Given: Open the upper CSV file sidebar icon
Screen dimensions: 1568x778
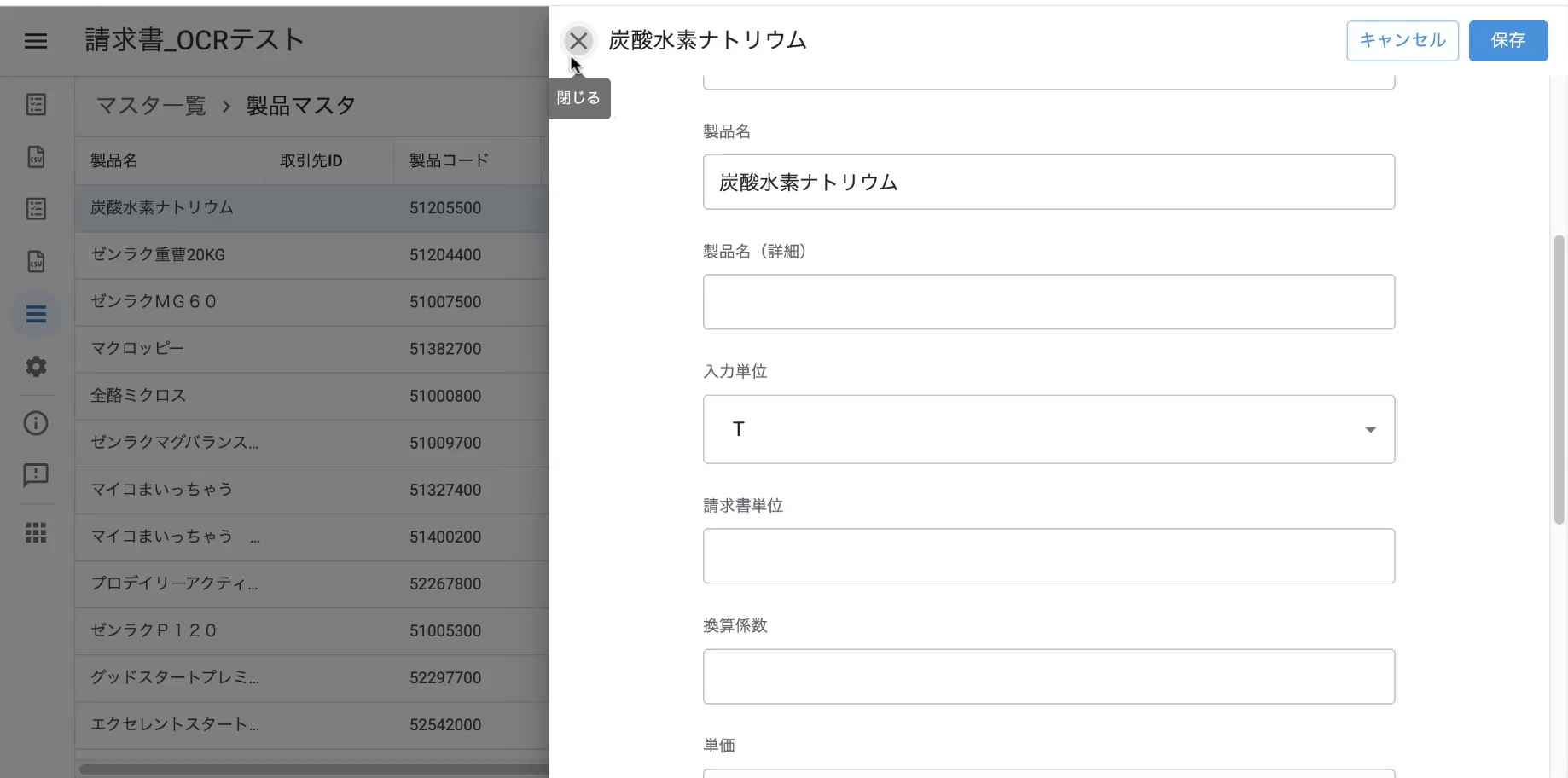Looking at the screenshot, I should [36, 157].
